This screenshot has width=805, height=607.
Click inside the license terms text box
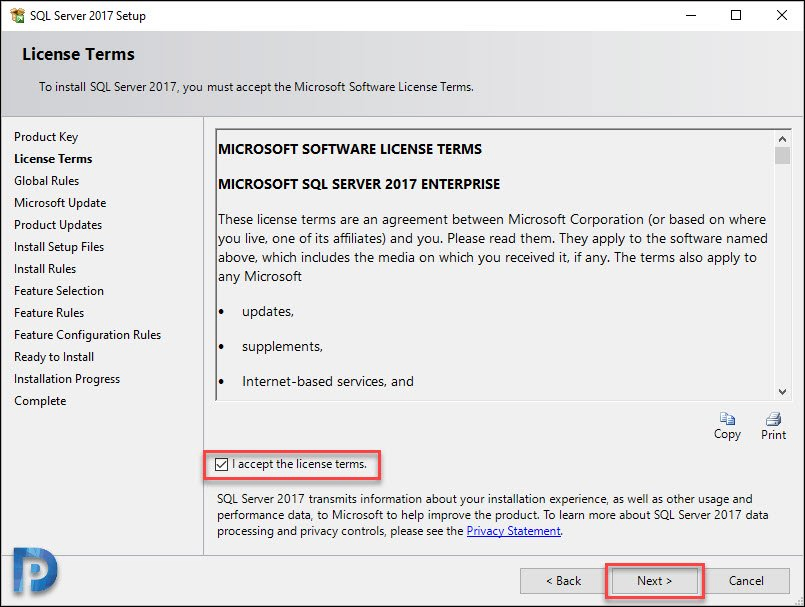point(495,264)
